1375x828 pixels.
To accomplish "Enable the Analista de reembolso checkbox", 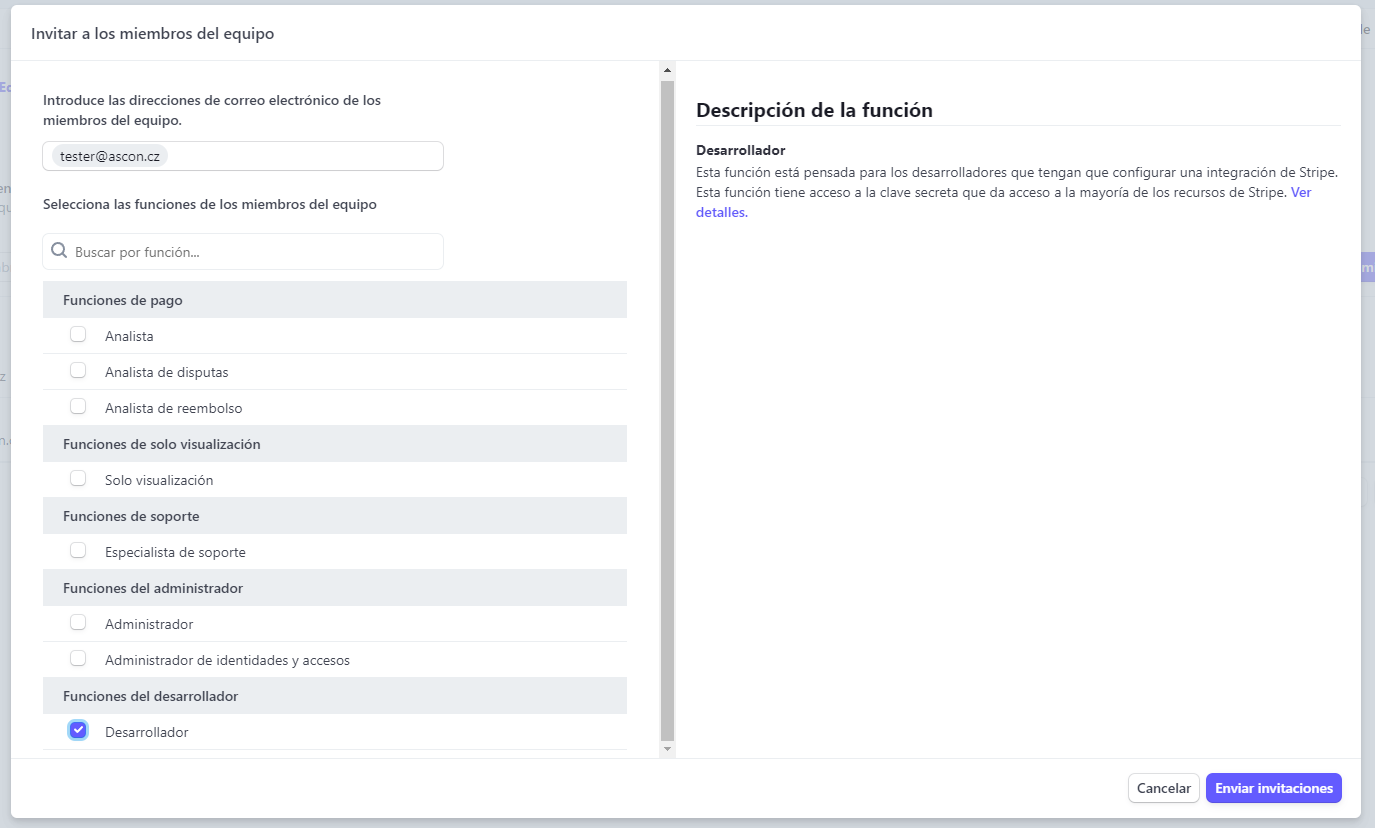I will 78,407.
